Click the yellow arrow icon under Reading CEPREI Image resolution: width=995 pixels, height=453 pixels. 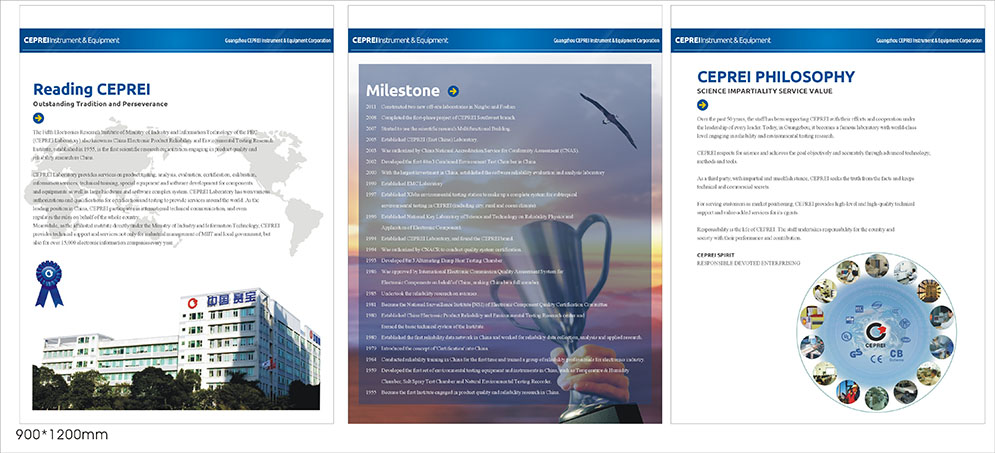pos(38,117)
